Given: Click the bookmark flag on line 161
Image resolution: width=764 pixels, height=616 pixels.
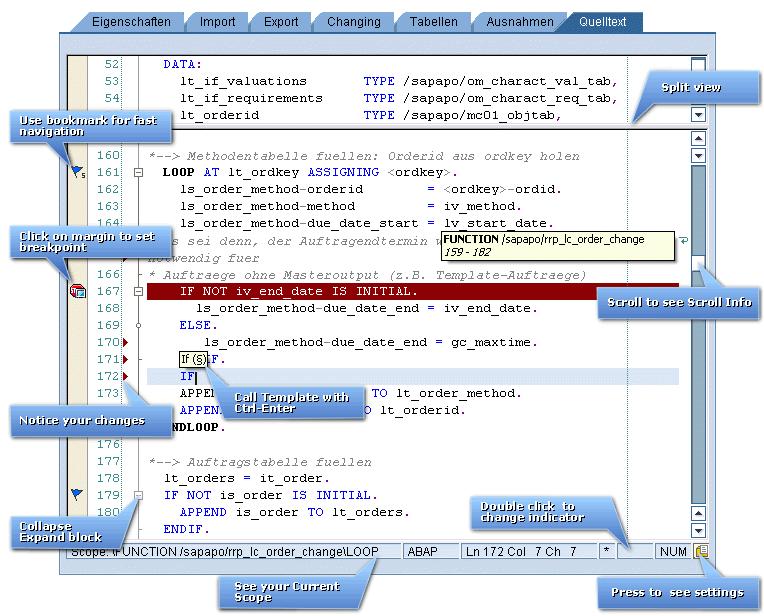Looking at the screenshot, I should tap(77, 172).
